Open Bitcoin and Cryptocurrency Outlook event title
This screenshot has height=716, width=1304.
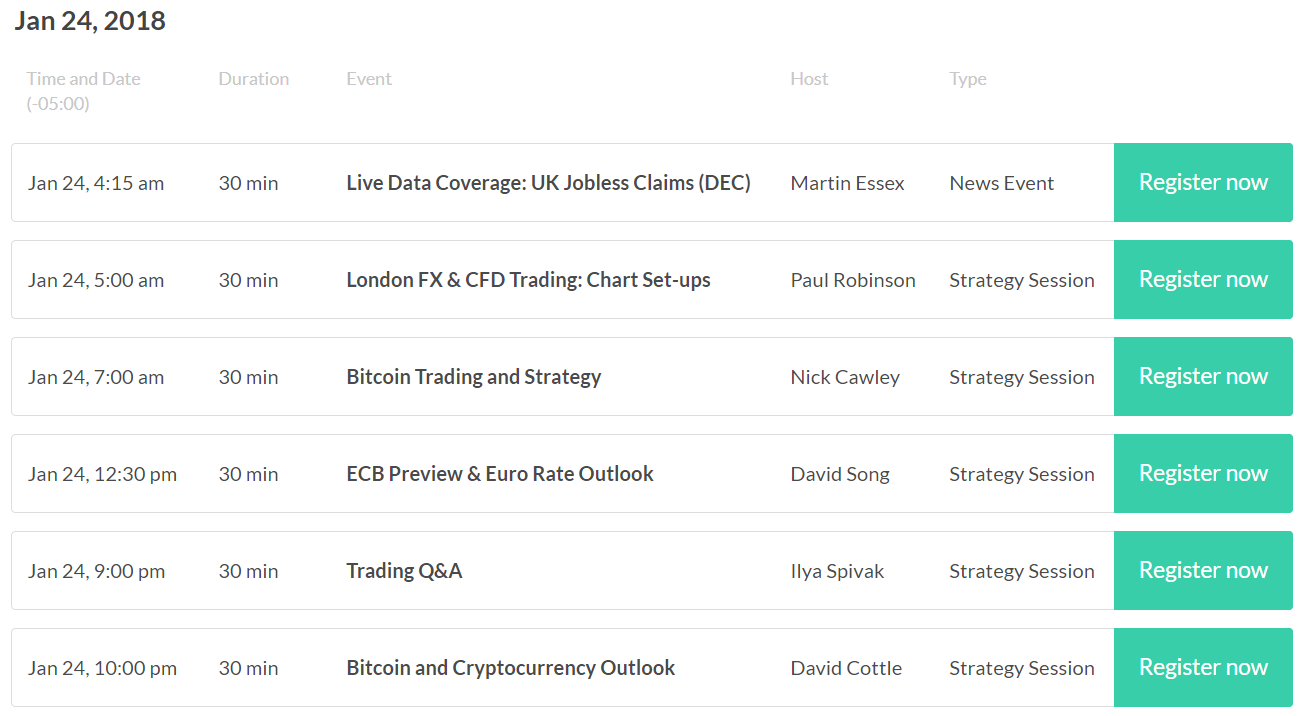(511, 668)
